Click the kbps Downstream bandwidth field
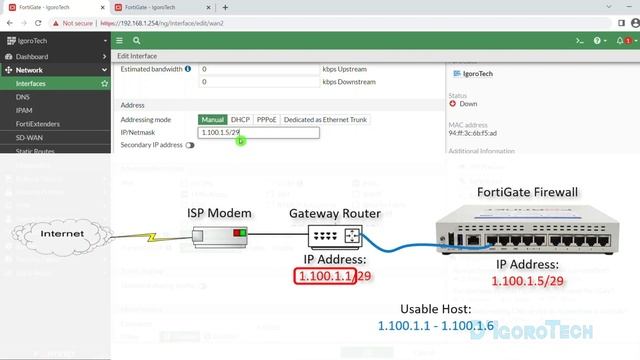This screenshot has width=640, height=360. [258, 82]
